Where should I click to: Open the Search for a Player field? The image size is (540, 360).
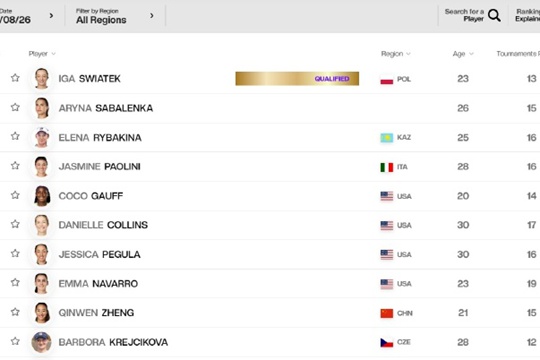click(472, 16)
